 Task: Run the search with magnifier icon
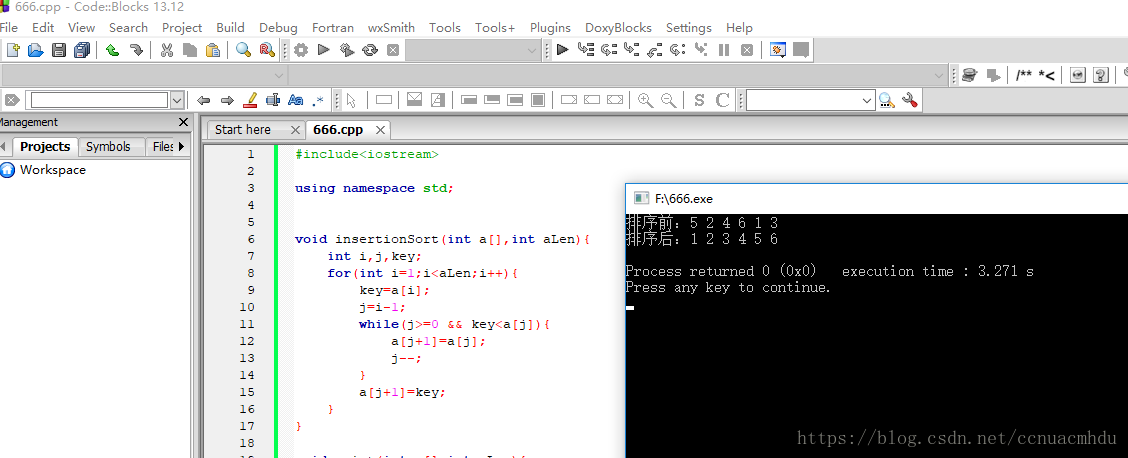886,100
